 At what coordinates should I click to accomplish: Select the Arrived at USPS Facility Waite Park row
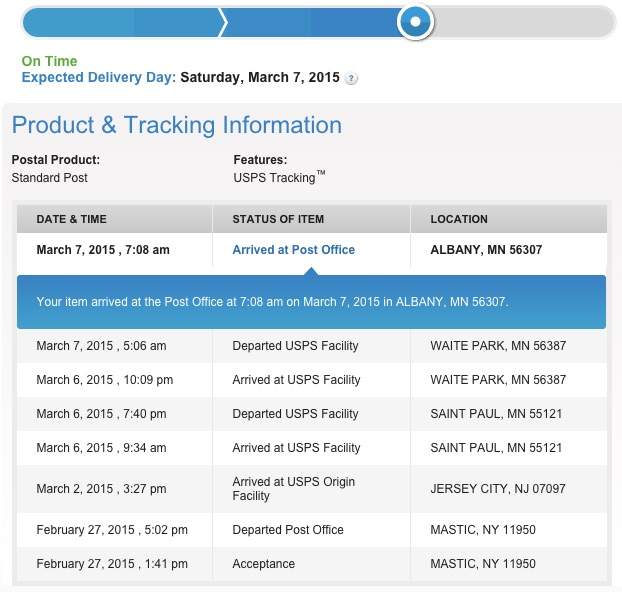click(x=311, y=380)
